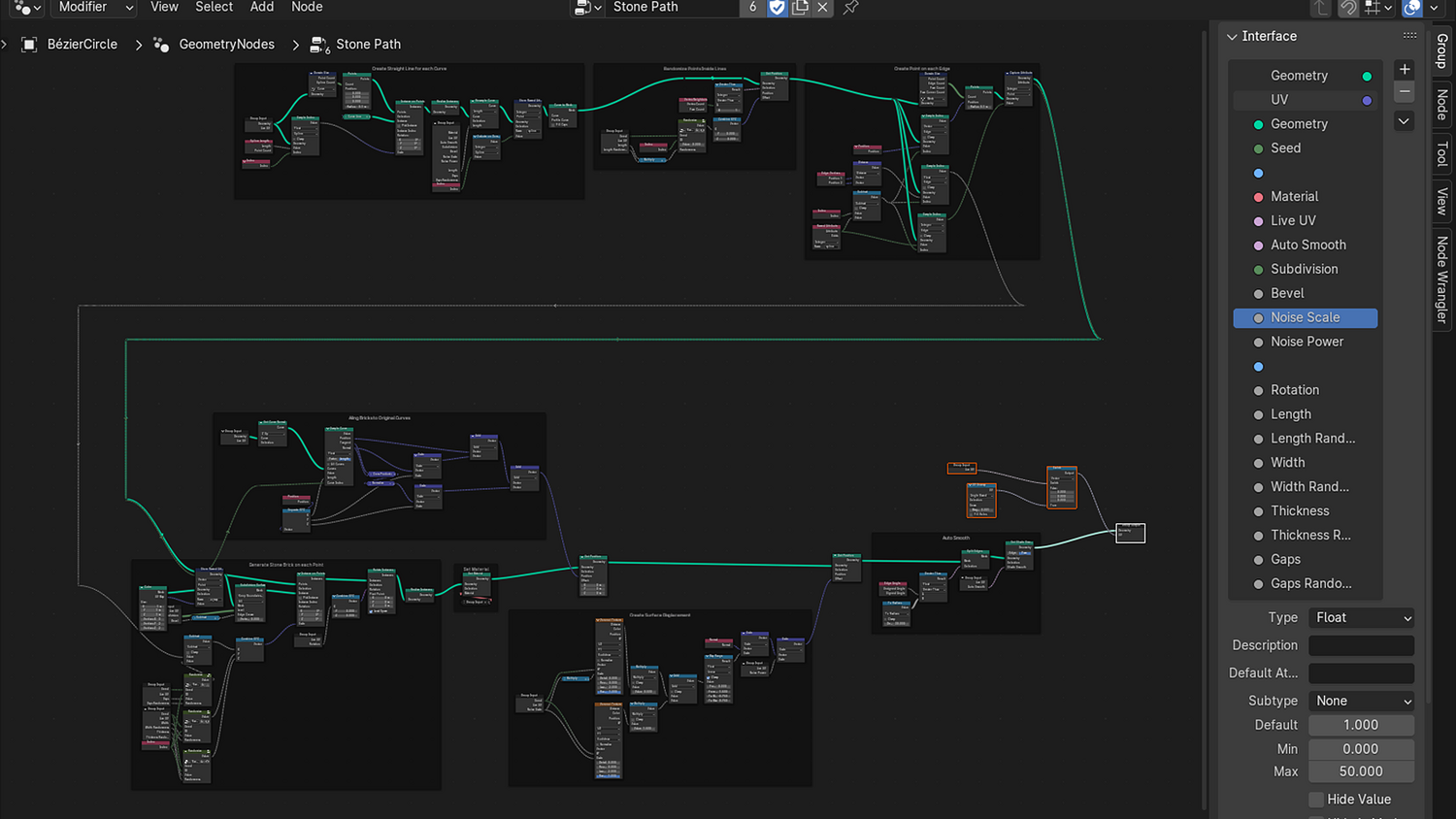Open the Type dropdown showing Float
Image resolution: width=1456 pixels, height=819 pixels.
[1361, 618]
